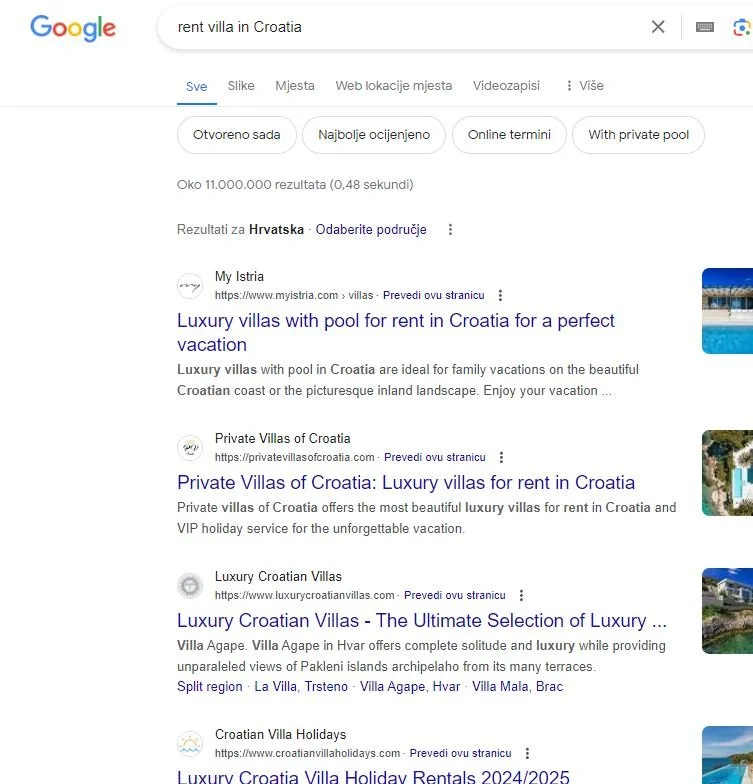Open the Luxury Croatian Villas thumbnail
Image resolution: width=753 pixels, height=784 pixels.
tap(728, 611)
